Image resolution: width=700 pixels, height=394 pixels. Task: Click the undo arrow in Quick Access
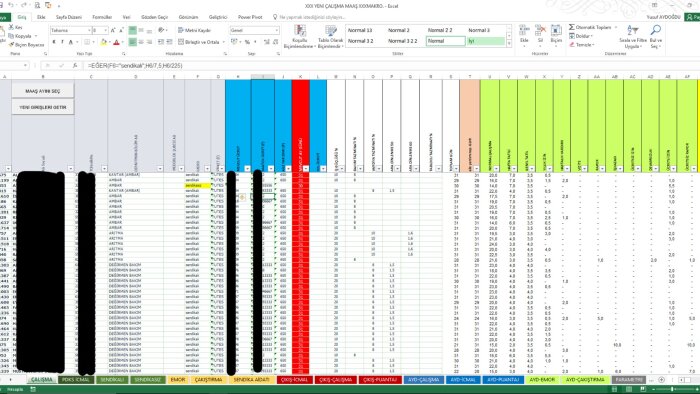[x=11, y=5]
